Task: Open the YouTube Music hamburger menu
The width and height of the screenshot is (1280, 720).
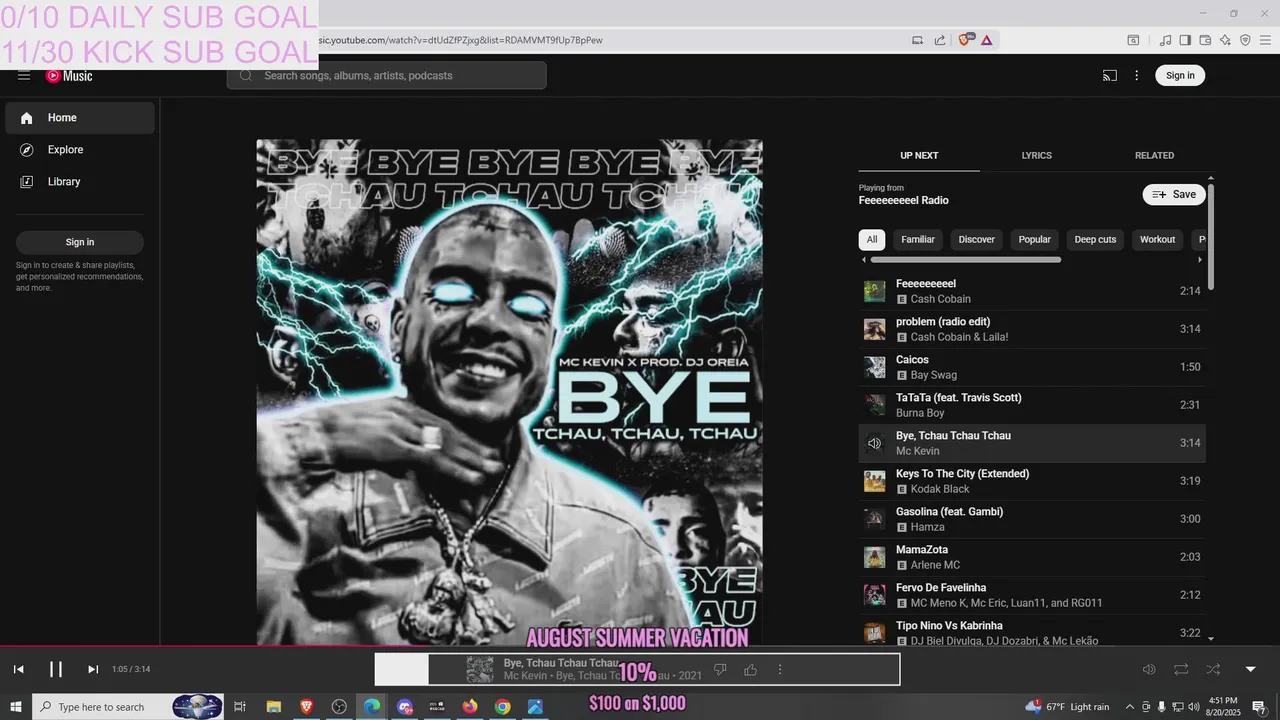Action: [x=24, y=76]
